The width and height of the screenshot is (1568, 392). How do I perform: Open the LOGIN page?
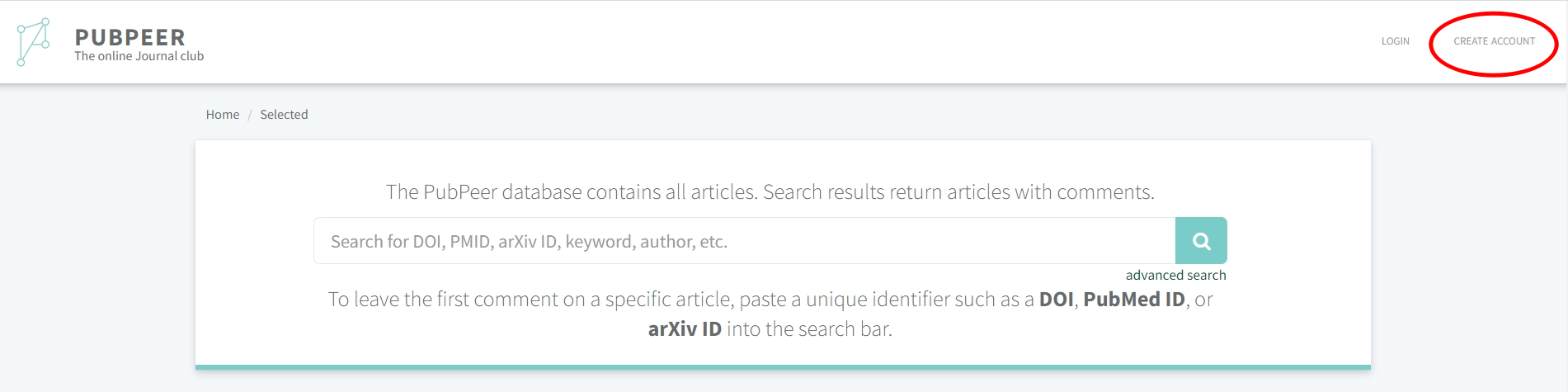point(1395,41)
